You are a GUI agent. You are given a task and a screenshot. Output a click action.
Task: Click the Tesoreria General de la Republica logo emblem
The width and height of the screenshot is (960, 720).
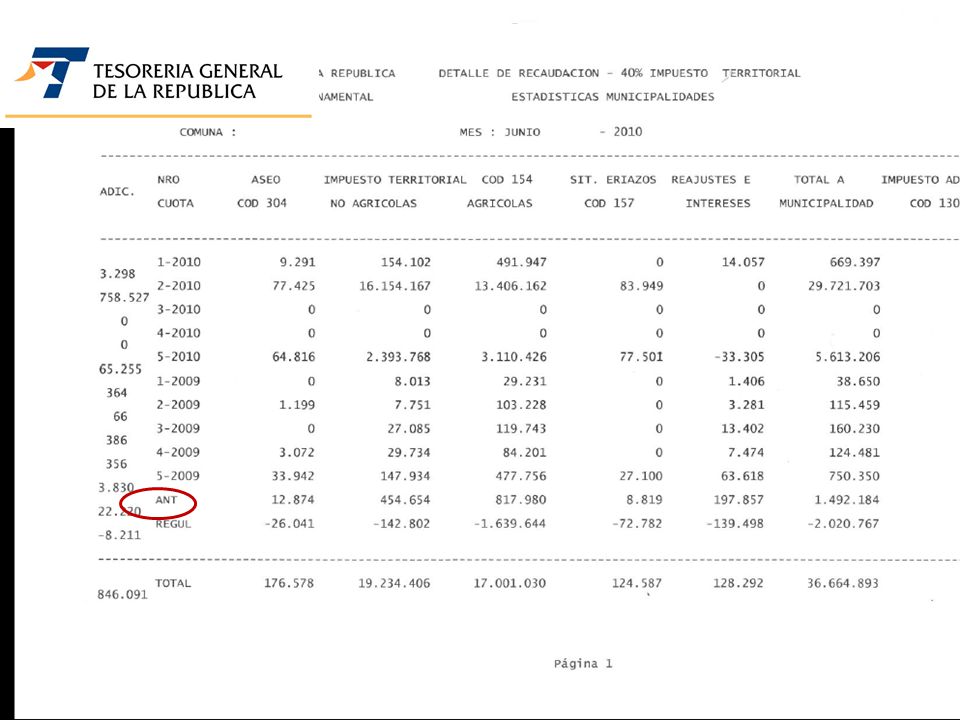[x=53, y=72]
